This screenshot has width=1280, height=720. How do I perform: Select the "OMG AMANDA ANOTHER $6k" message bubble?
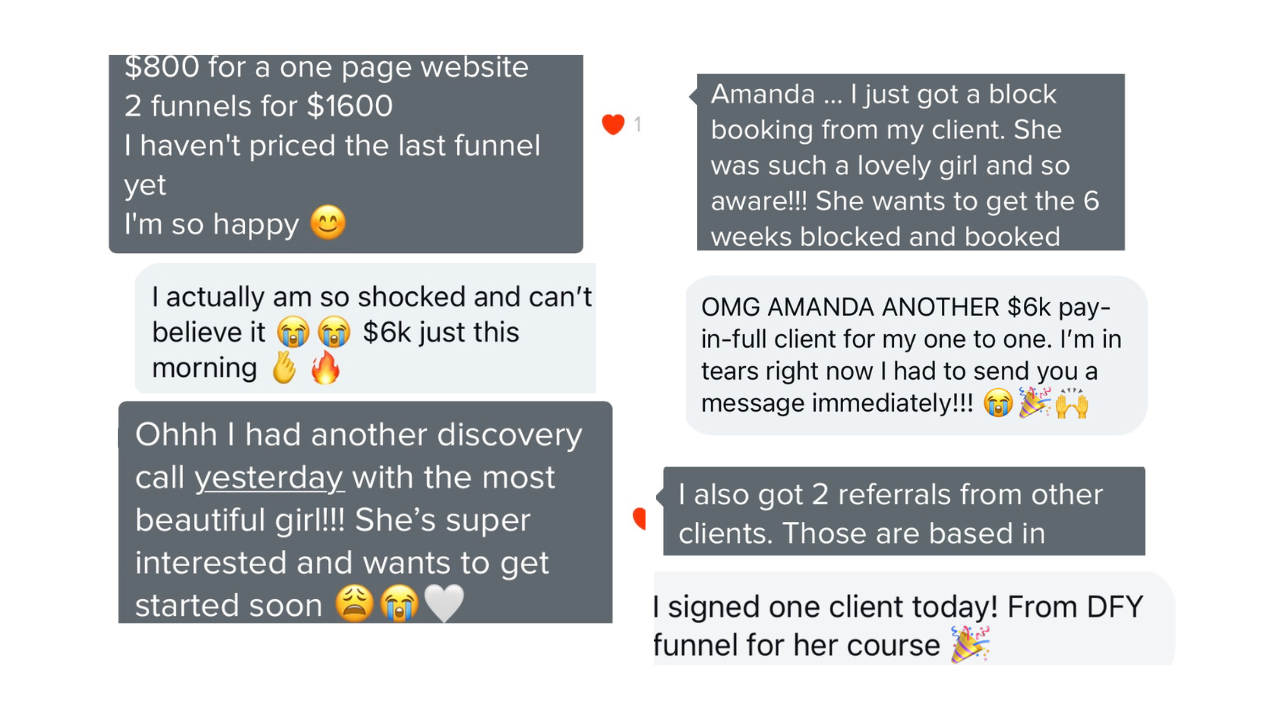point(916,356)
